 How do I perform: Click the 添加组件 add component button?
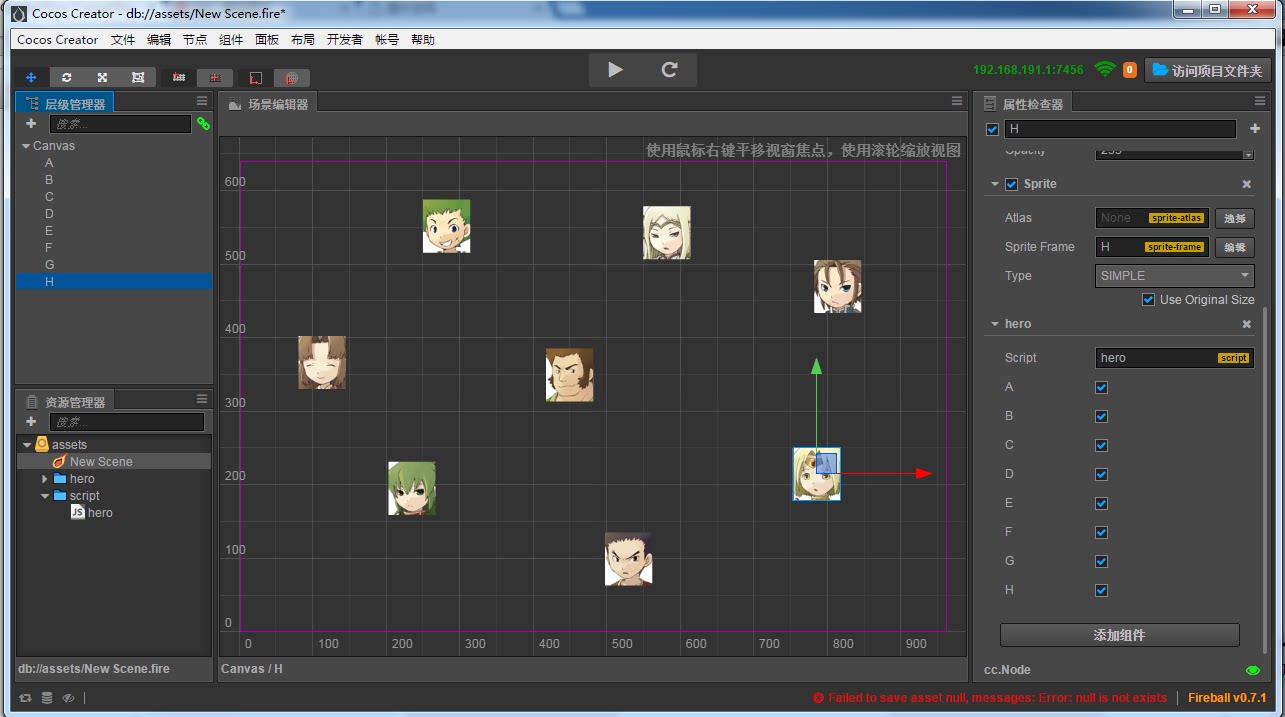(1120, 635)
